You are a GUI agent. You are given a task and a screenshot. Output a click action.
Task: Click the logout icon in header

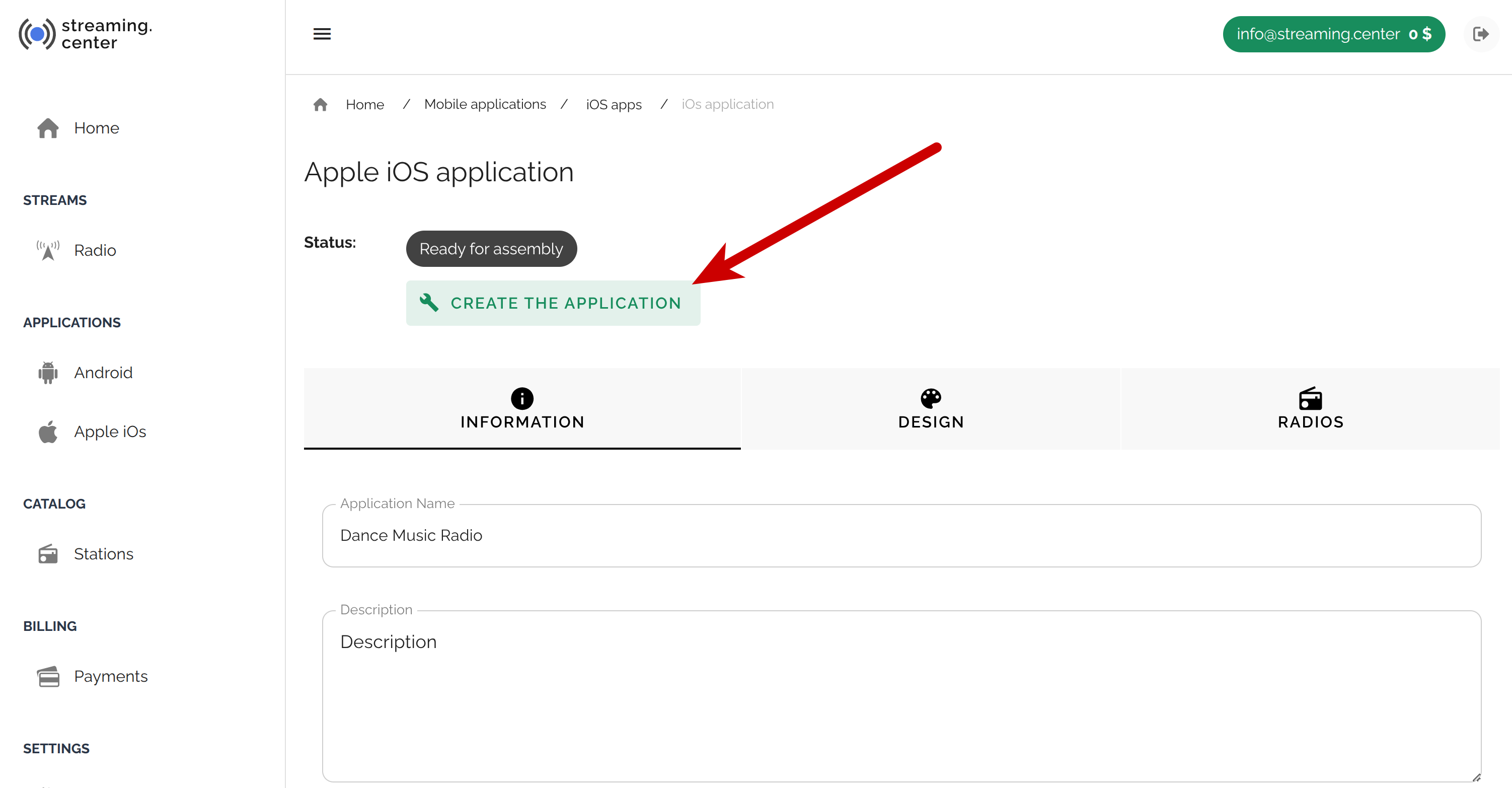(x=1480, y=34)
